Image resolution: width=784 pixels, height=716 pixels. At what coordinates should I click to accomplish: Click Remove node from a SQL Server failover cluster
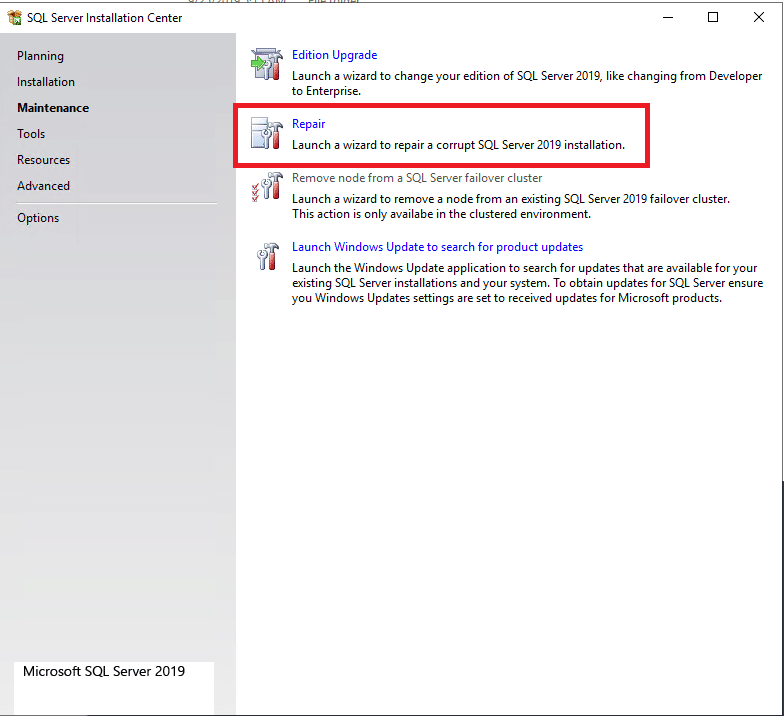pyautogui.click(x=417, y=178)
